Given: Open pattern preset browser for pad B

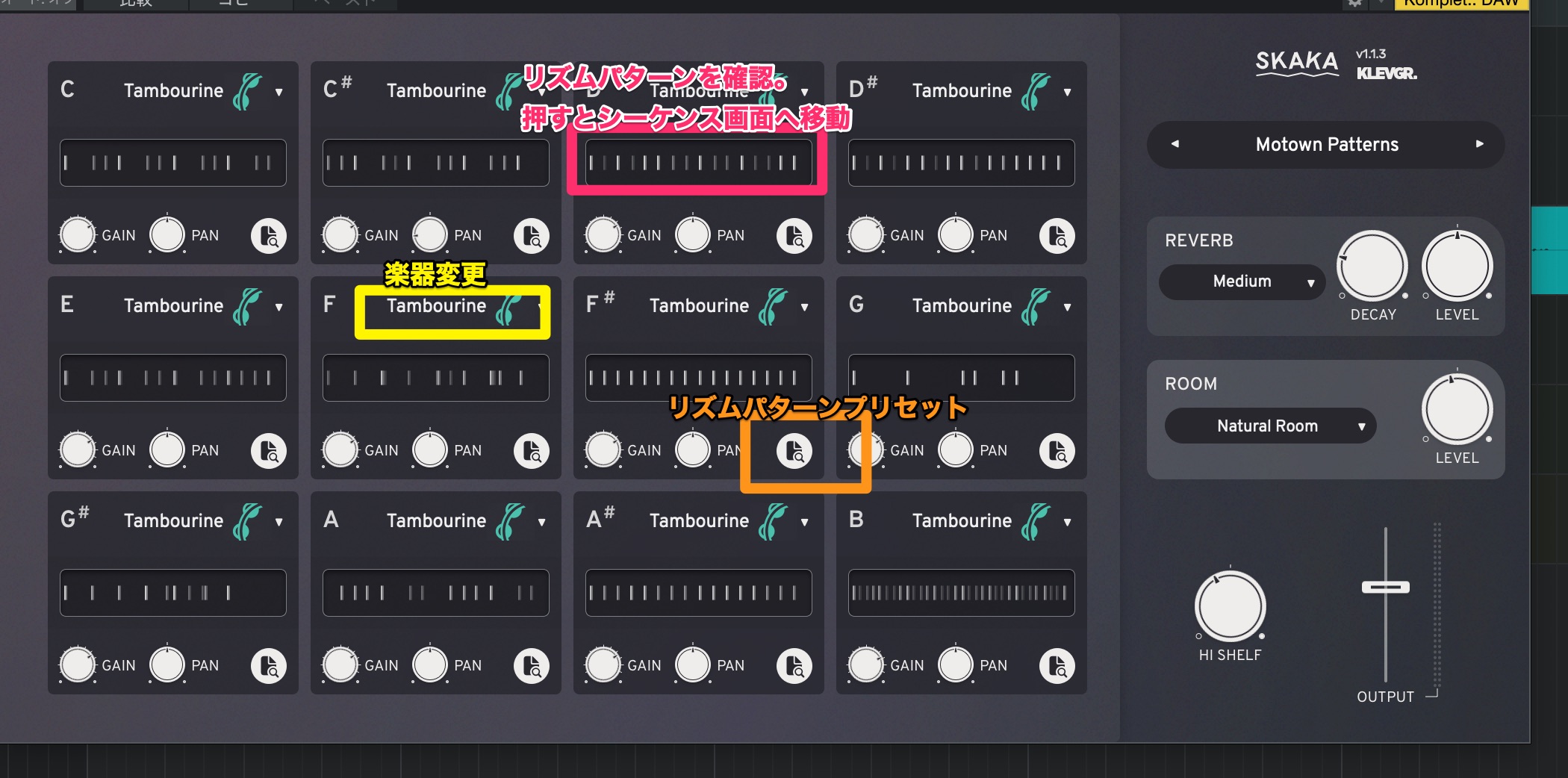Looking at the screenshot, I should point(1057,666).
